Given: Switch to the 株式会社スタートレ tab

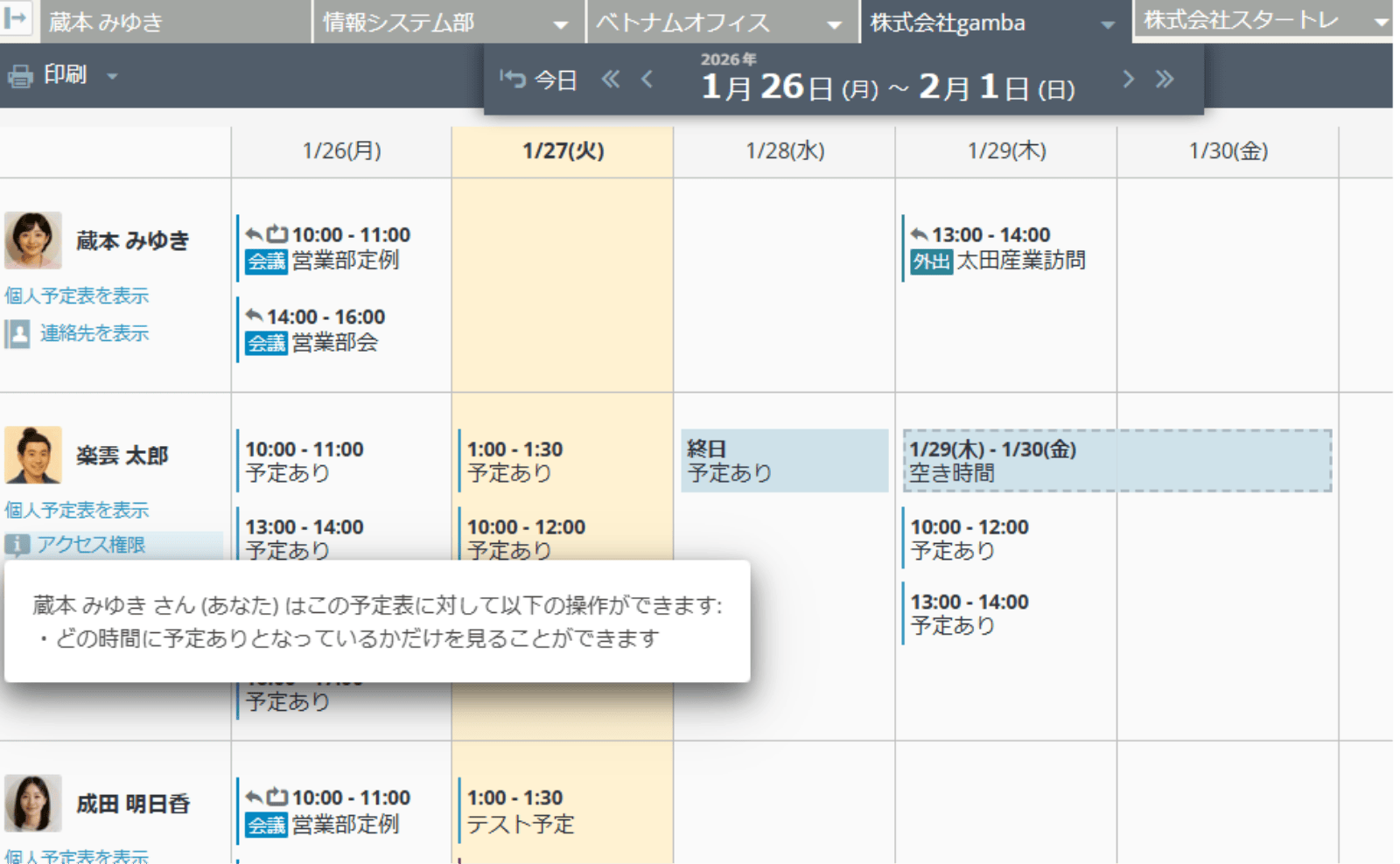Looking at the screenshot, I should click(1260, 20).
